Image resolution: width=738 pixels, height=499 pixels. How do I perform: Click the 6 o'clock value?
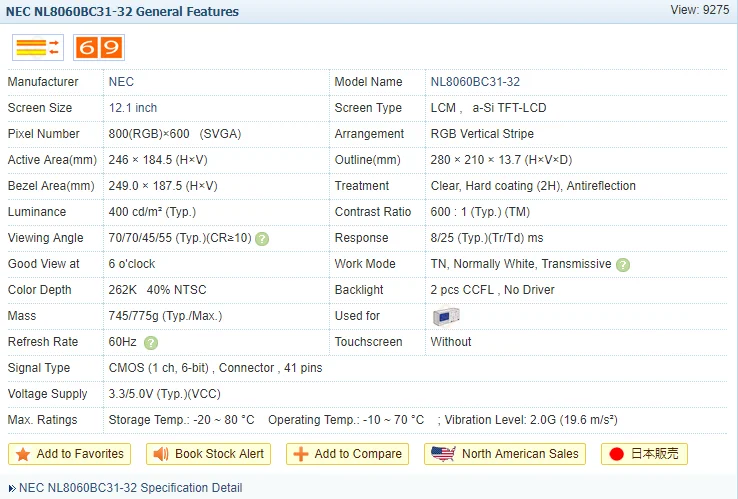(x=132, y=264)
